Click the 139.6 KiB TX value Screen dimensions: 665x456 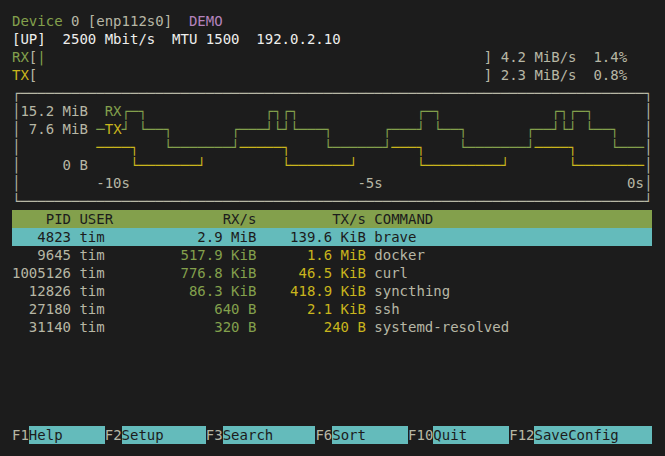click(328, 237)
